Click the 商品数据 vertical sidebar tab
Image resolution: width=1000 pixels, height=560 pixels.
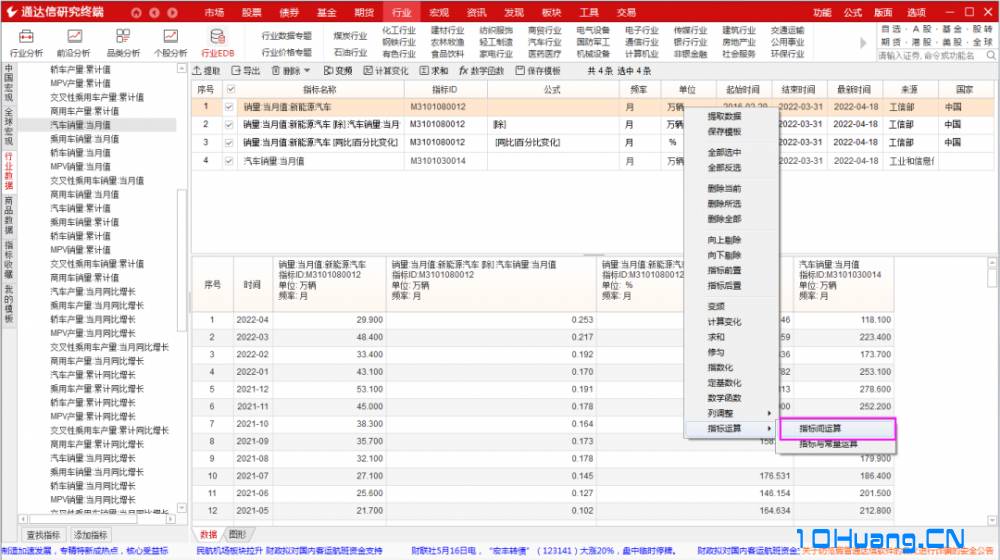[9, 215]
